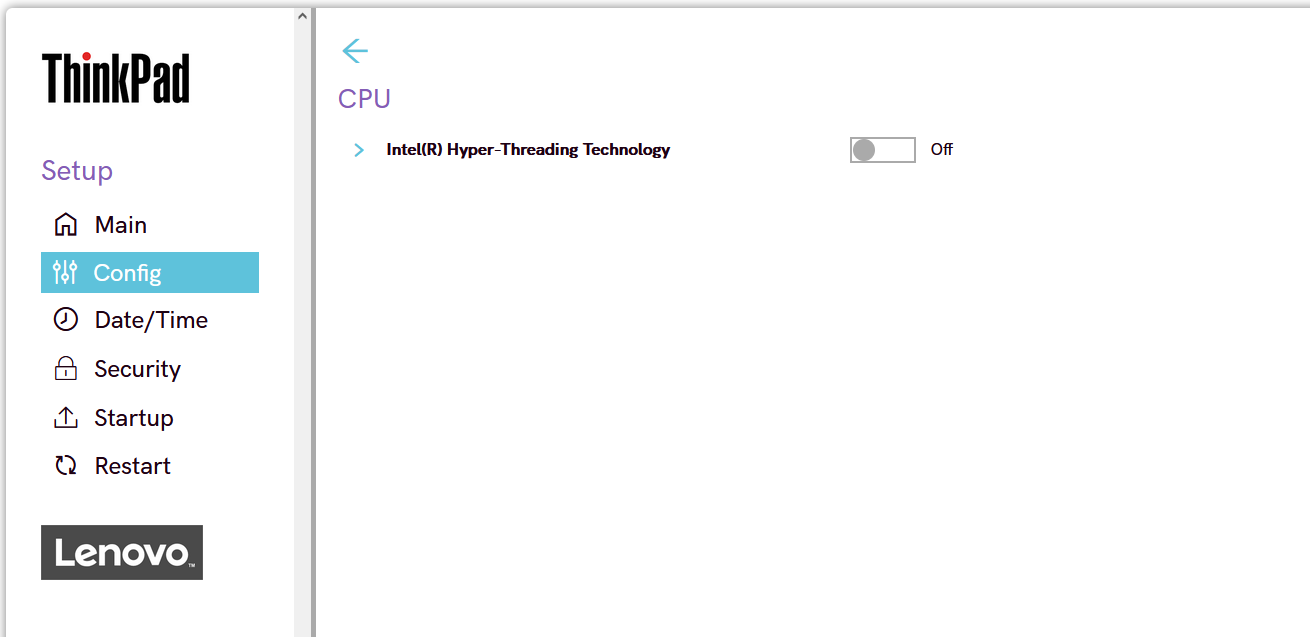
Task: Click the Date/Time clock icon
Action: [65, 320]
